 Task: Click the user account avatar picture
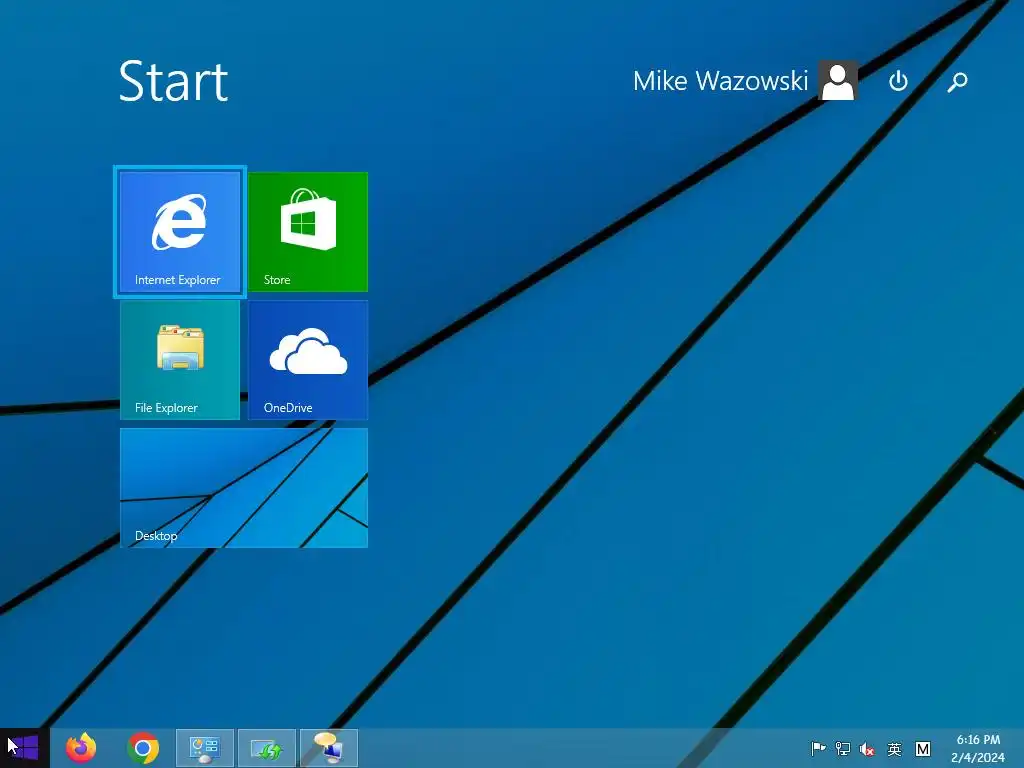pos(838,81)
